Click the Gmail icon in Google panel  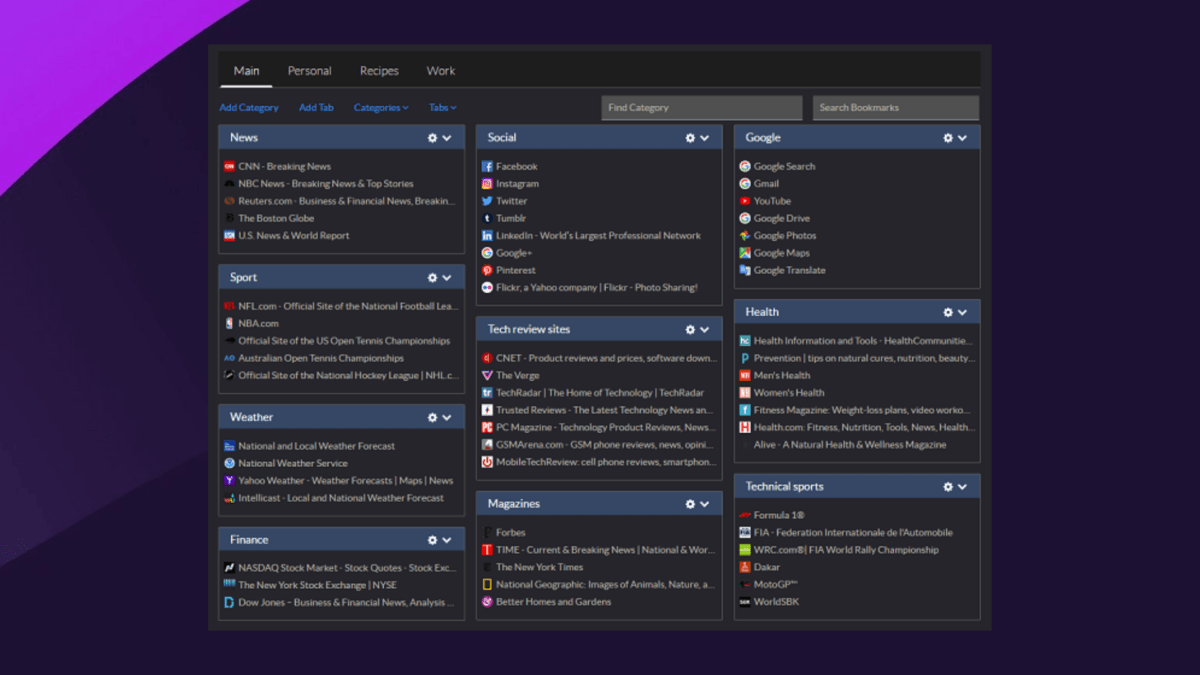(744, 183)
